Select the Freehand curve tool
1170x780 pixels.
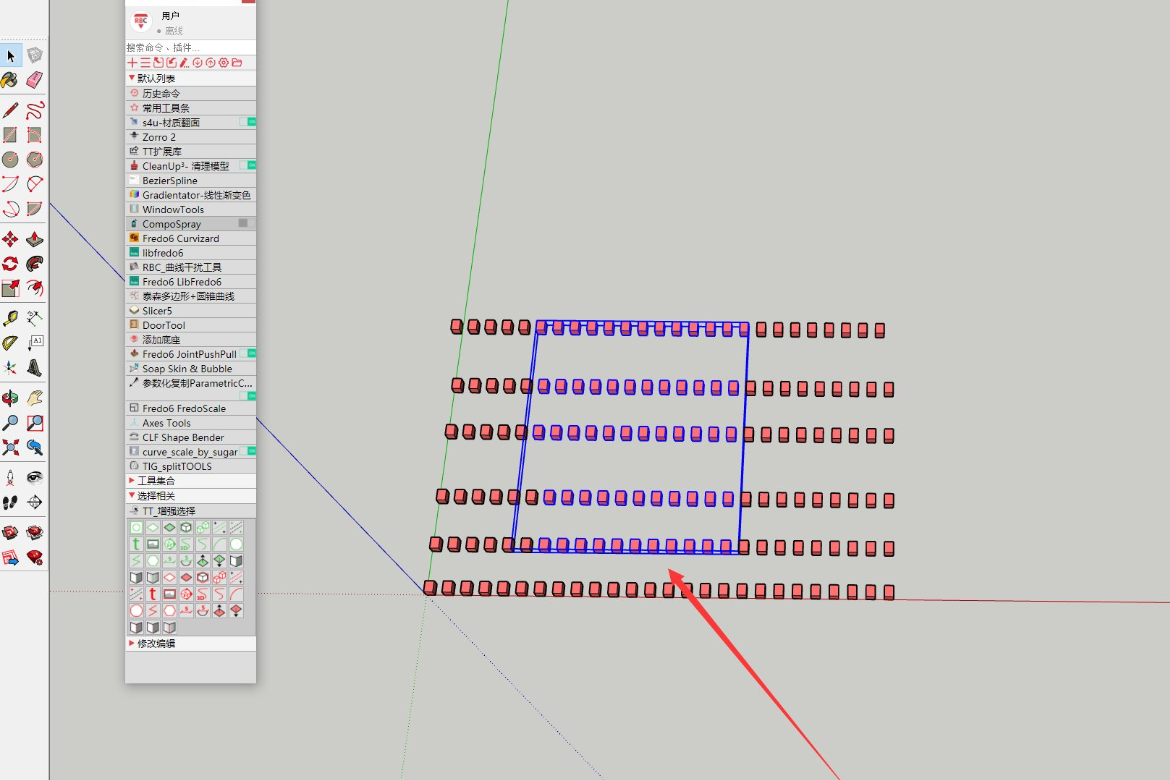pyautogui.click(x=34, y=110)
